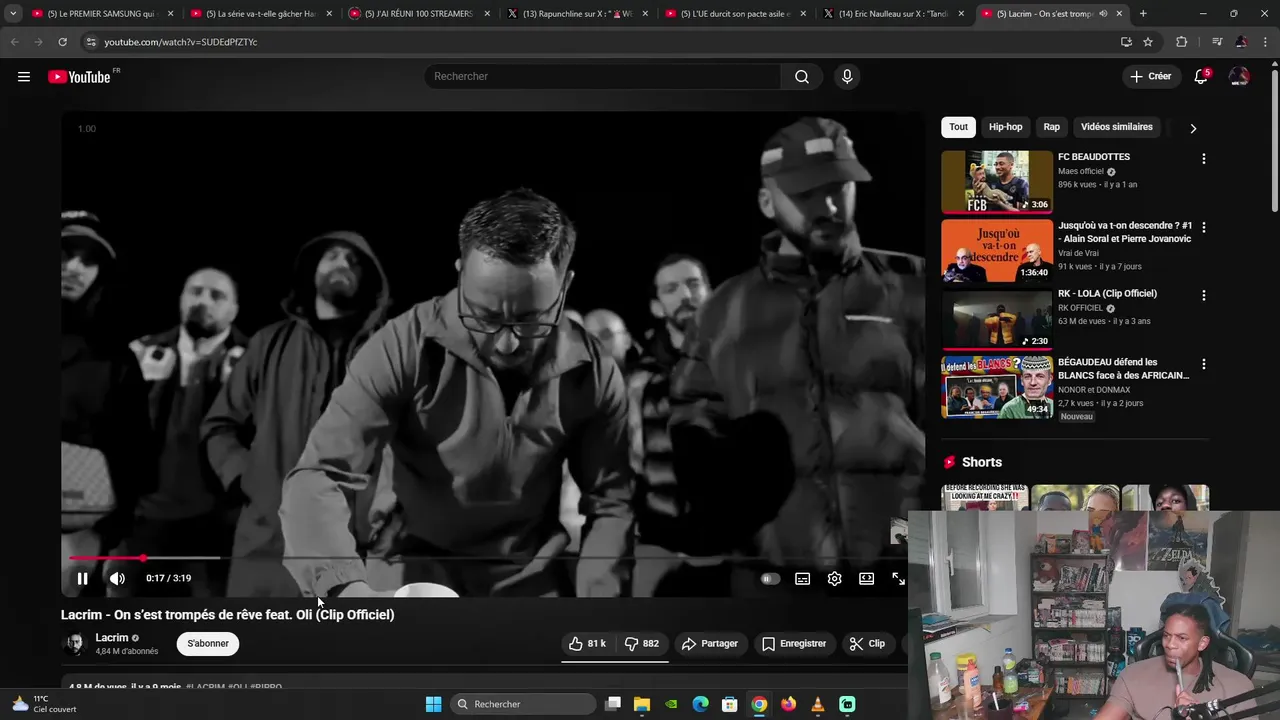
Task: Open Jusqu'où va-t-on descendre thumbnail
Action: pyautogui.click(x=997, y=250)
